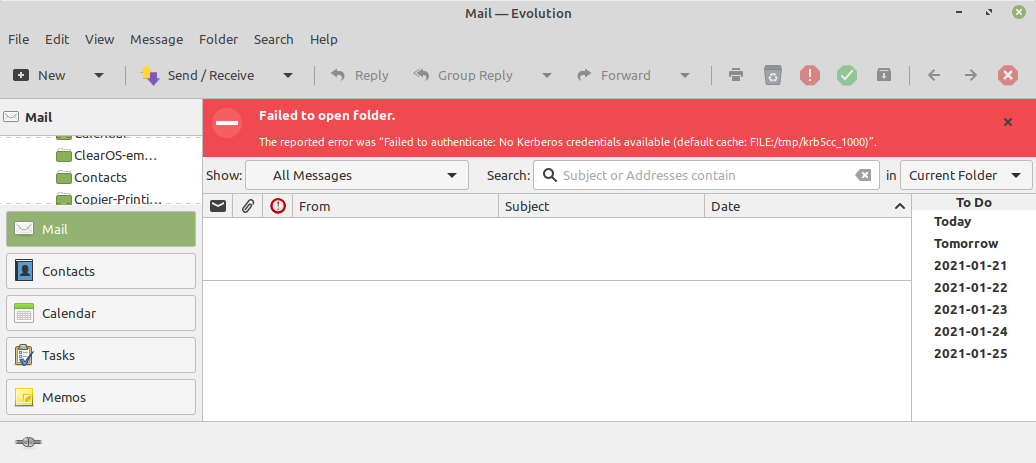
Task: Click the green Not Junk icon
Action: (x=847, y=75)
